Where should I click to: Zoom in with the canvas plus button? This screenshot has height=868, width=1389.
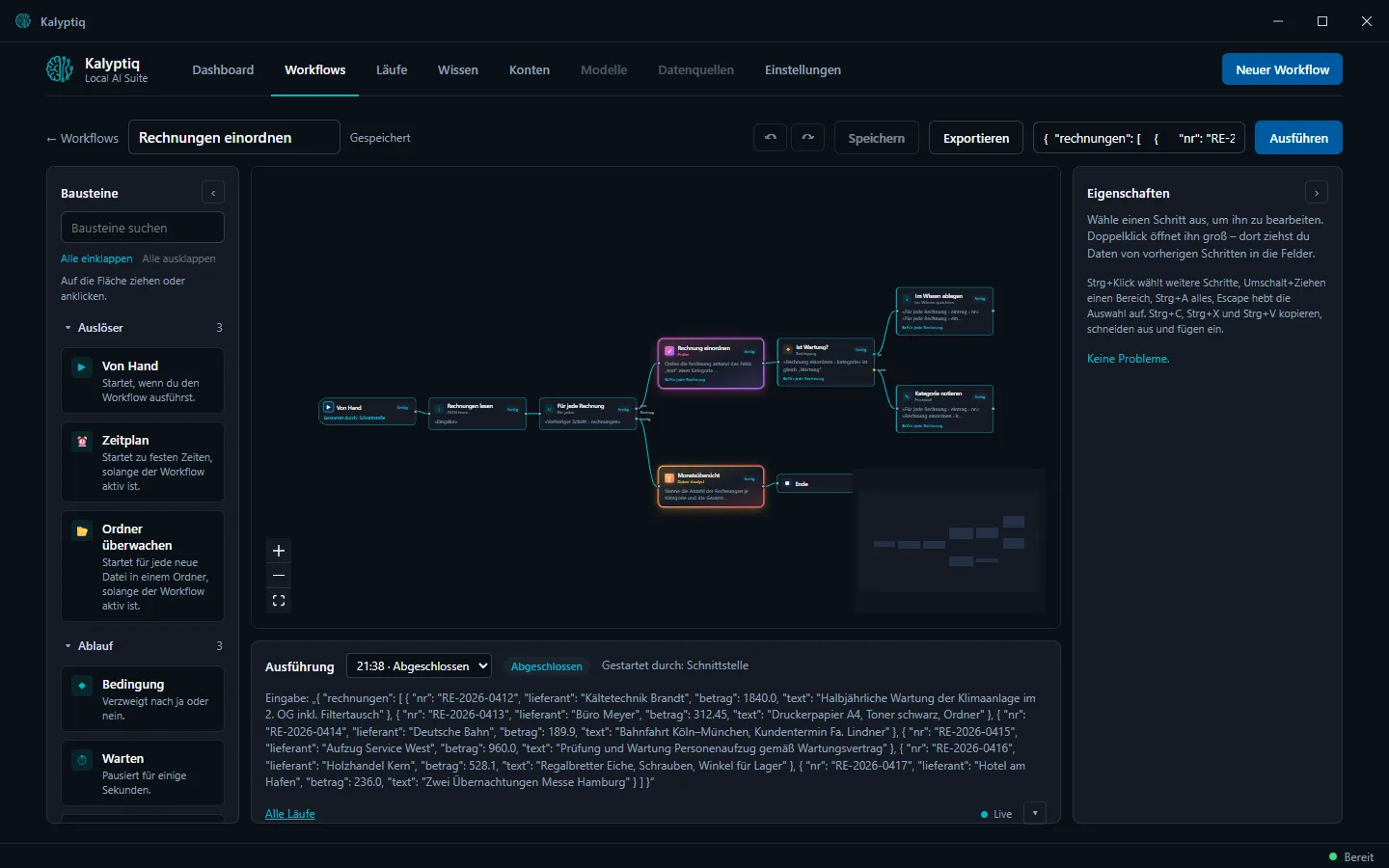(x=279, y=551)
